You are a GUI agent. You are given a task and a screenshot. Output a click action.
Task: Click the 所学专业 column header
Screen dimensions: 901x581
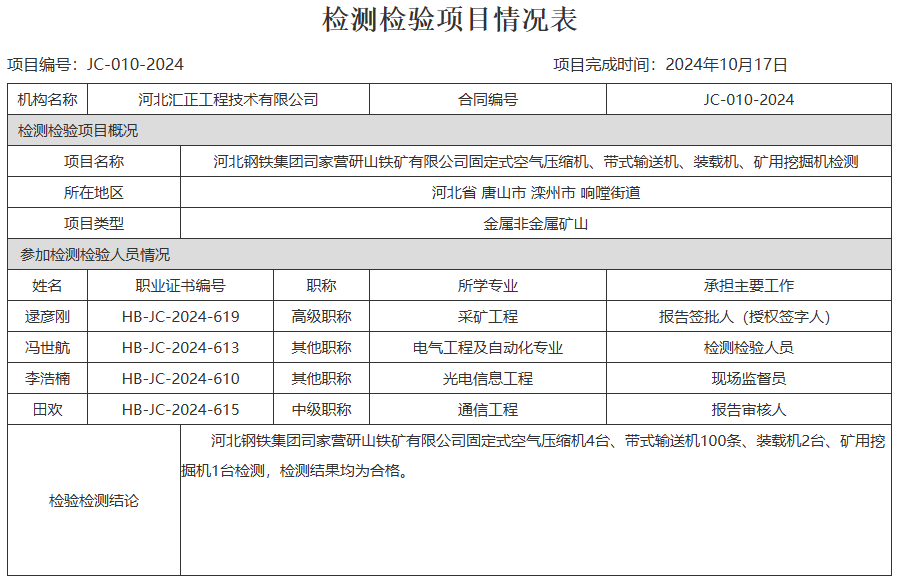(488, 286)
